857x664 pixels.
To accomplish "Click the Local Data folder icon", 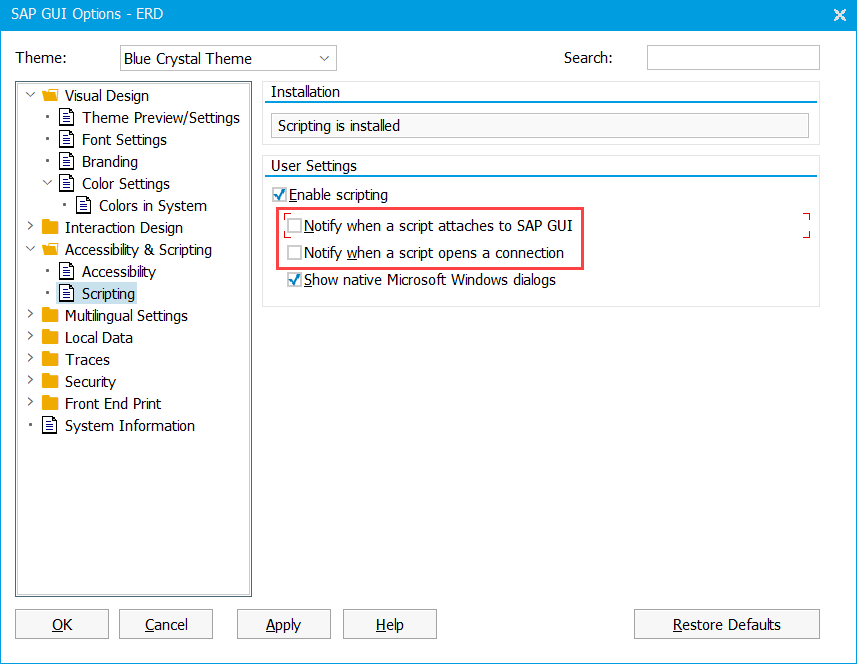I will [x=50, y=337].
